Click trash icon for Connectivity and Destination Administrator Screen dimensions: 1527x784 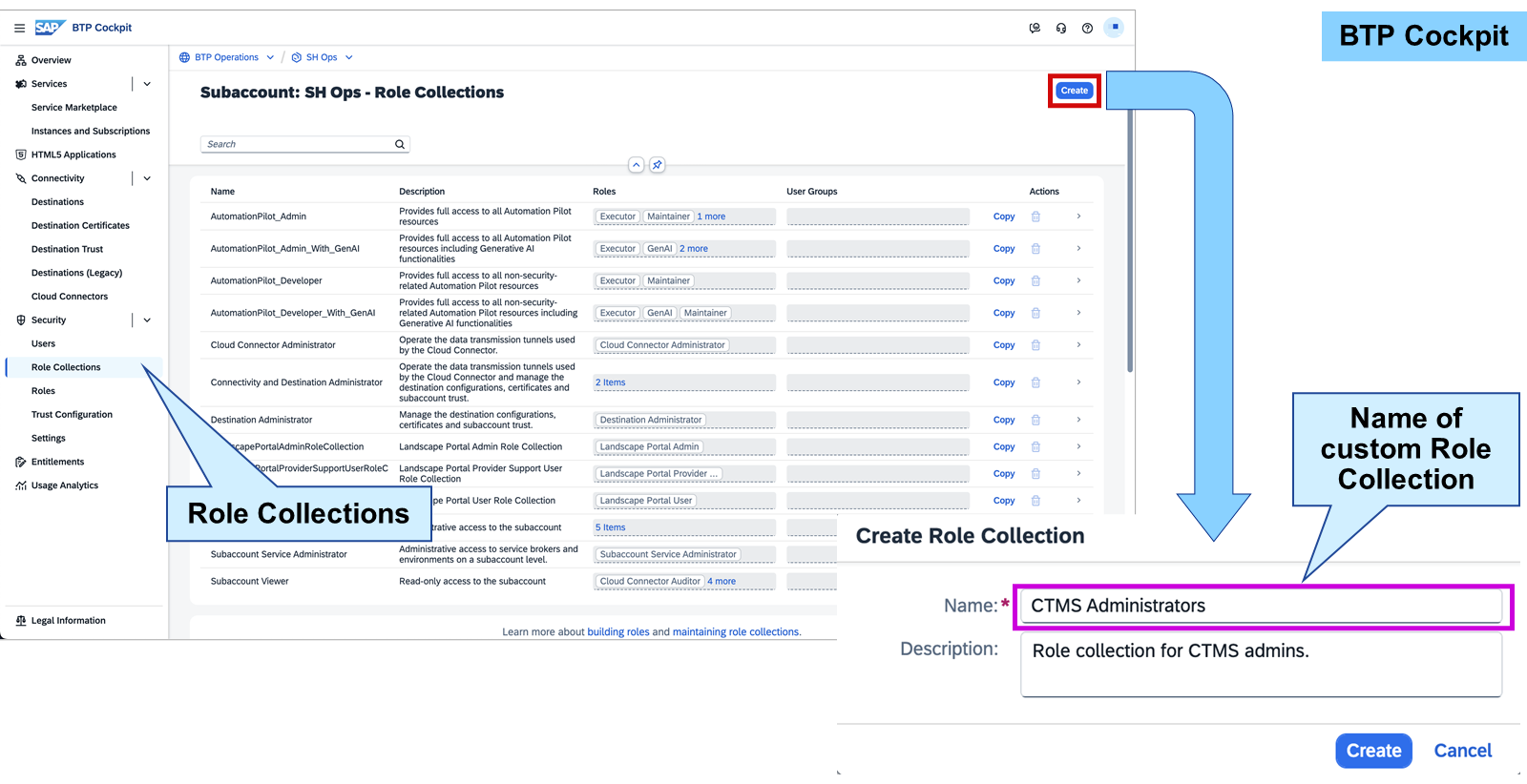(1035, 382)
